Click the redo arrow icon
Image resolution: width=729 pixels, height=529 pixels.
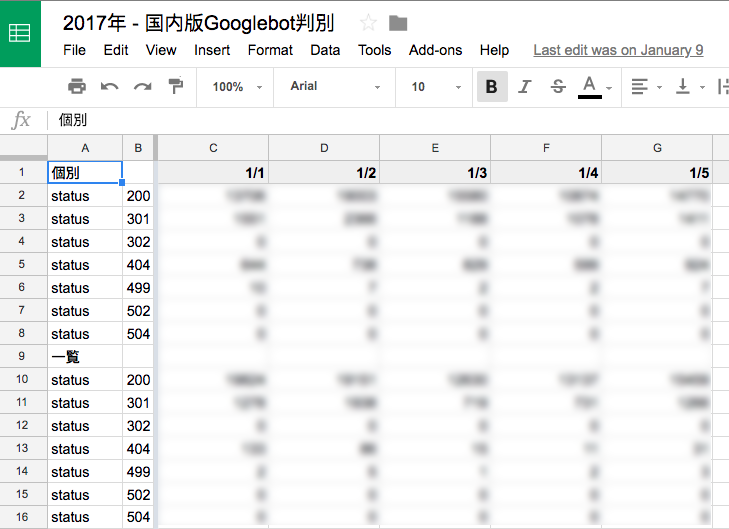(142, 86)
